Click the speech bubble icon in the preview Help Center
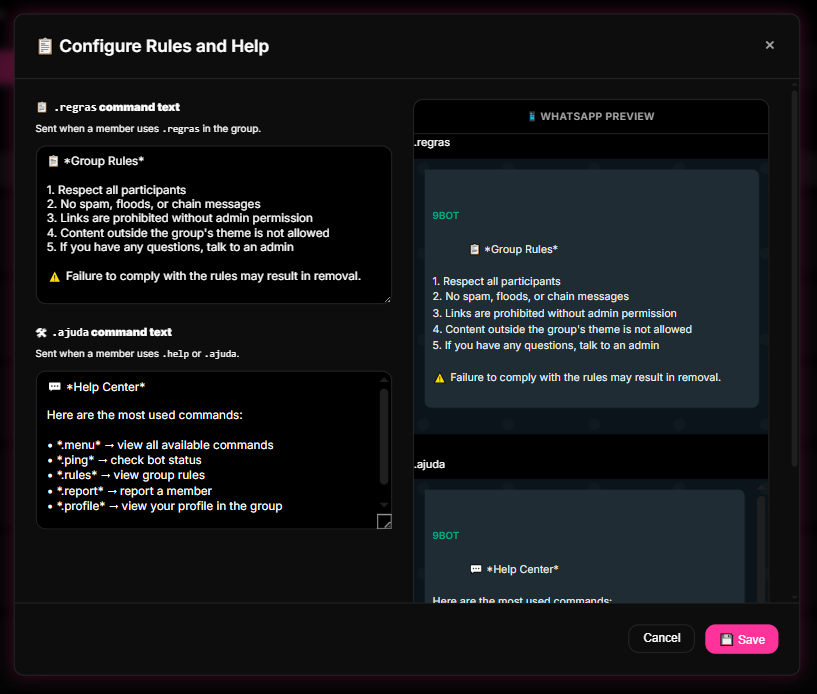This screenshot has width=817, height=694. pyautogui.click(x=476, y=569)
